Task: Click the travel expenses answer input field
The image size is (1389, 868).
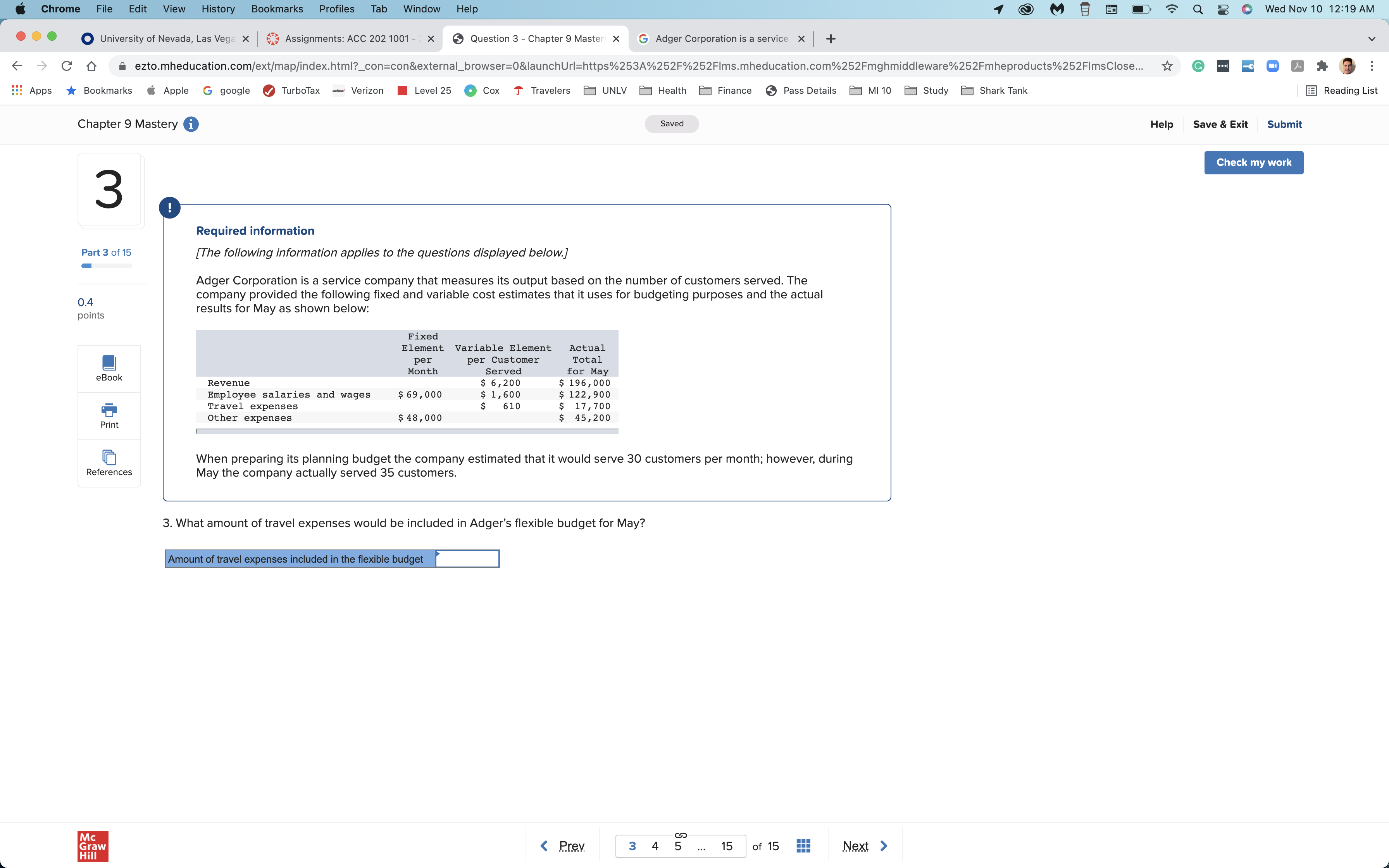Action: coord(467,558)
